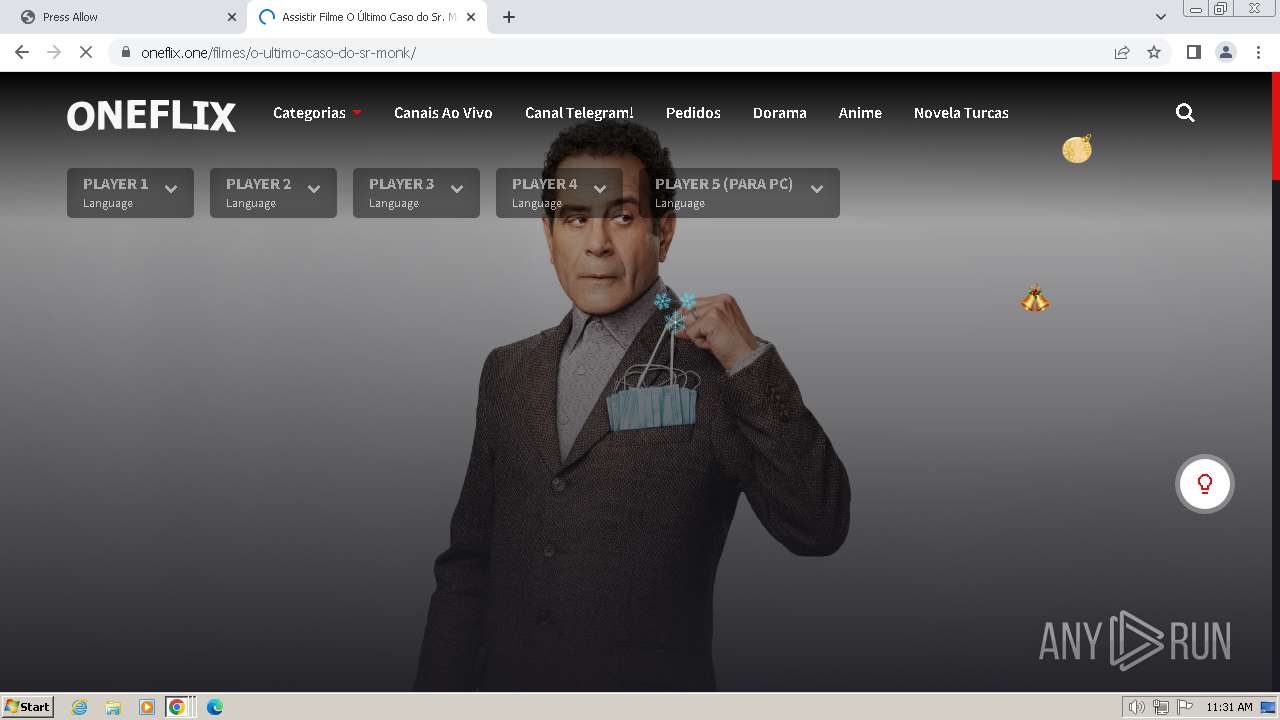Open the ONEFLIX home logo

point(151,116)
